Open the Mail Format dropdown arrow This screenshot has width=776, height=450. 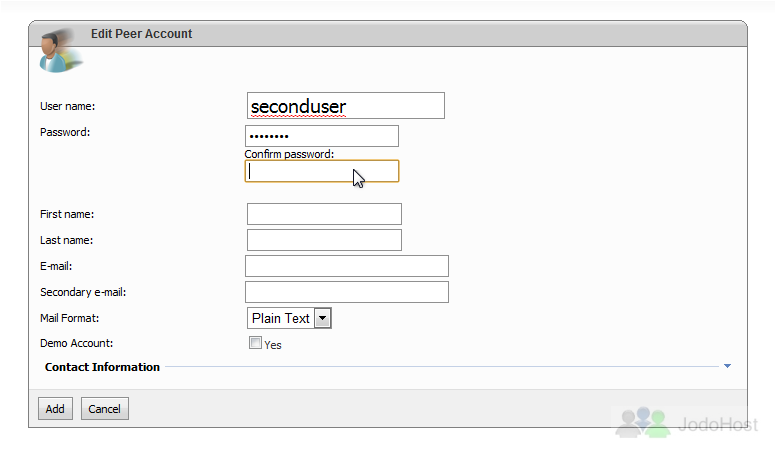323,318
